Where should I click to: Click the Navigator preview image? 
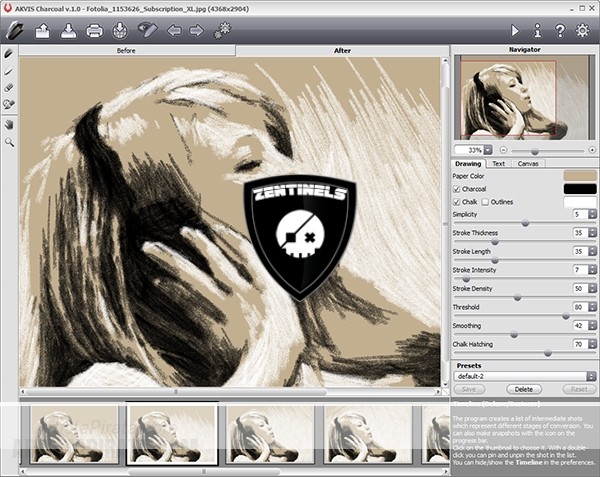(524, 98)
